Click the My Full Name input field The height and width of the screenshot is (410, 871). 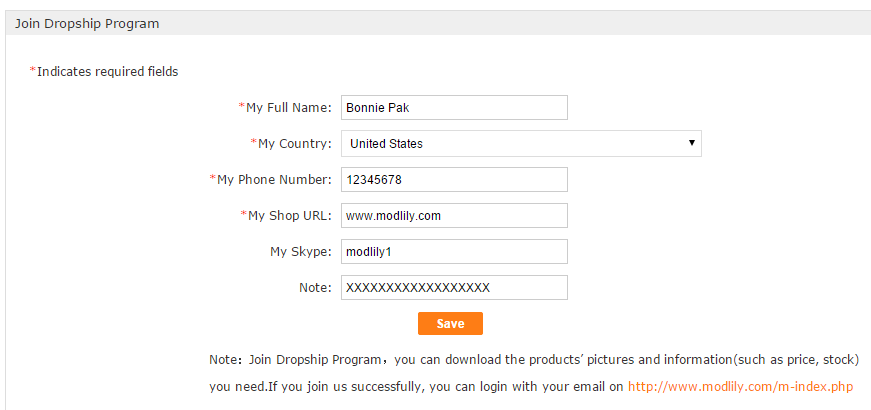454,107
